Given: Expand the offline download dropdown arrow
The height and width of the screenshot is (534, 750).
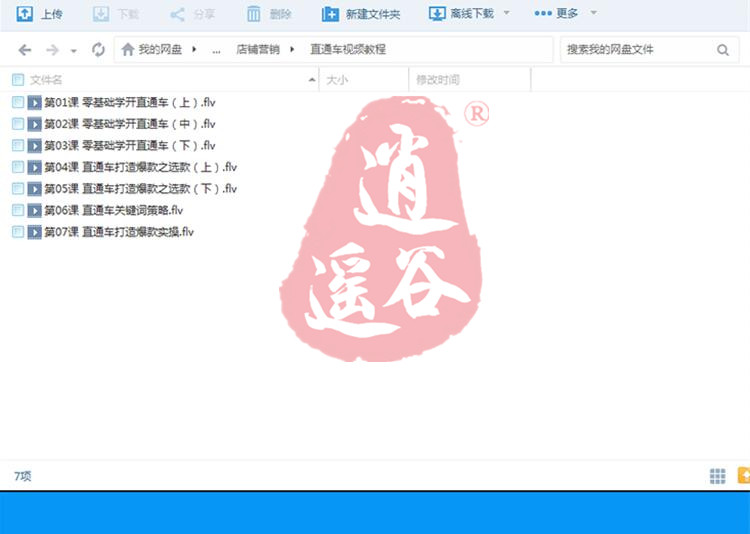Looking at the screenshot, I should (507, 13).
